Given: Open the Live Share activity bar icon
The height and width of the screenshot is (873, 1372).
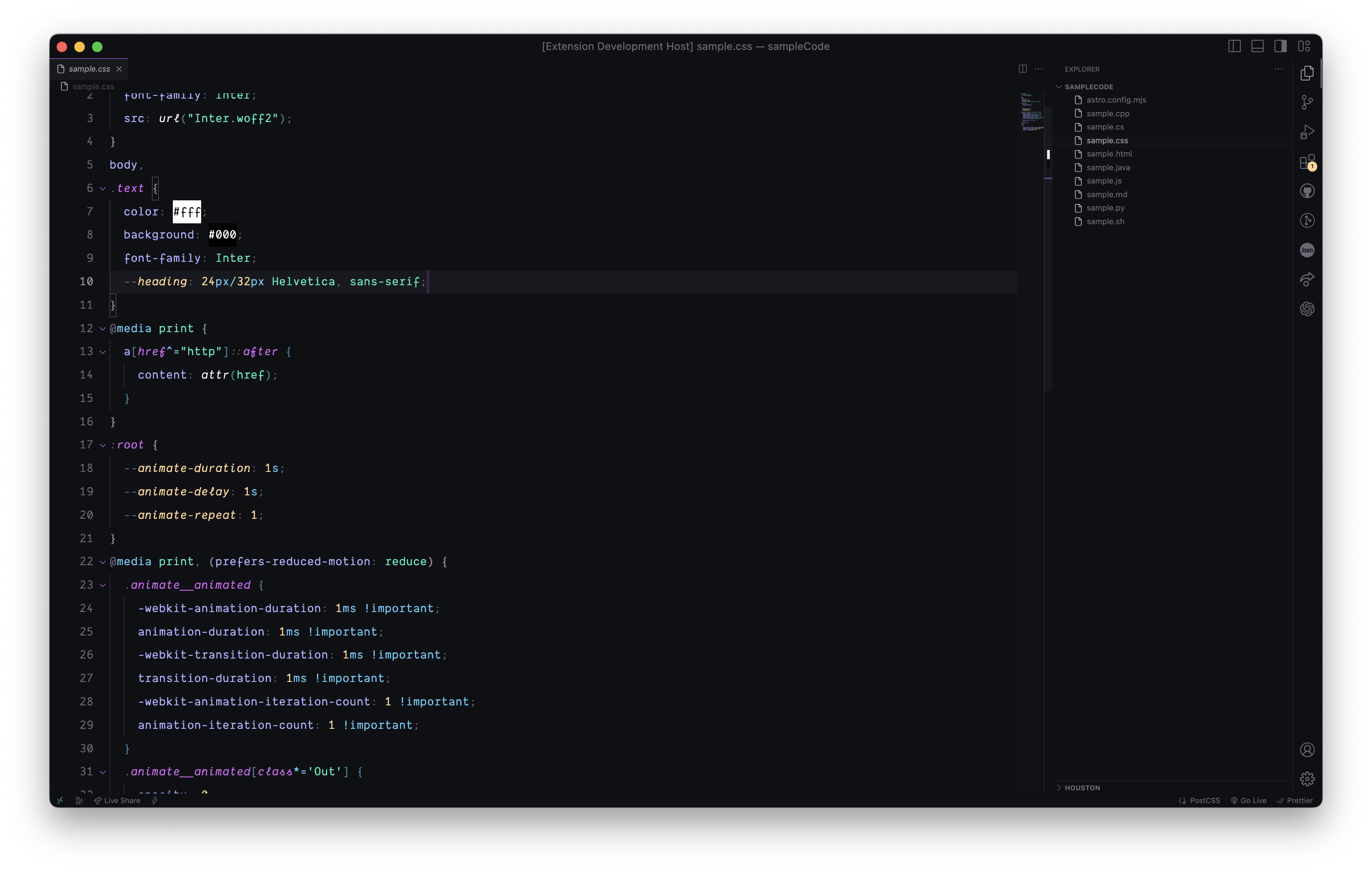Looking at the screenshot, I should coord(1307,280).
